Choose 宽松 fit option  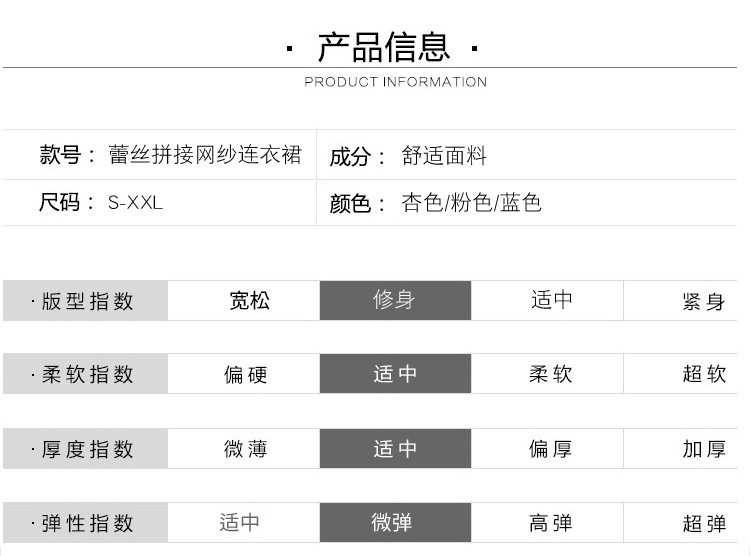(249, 301)
